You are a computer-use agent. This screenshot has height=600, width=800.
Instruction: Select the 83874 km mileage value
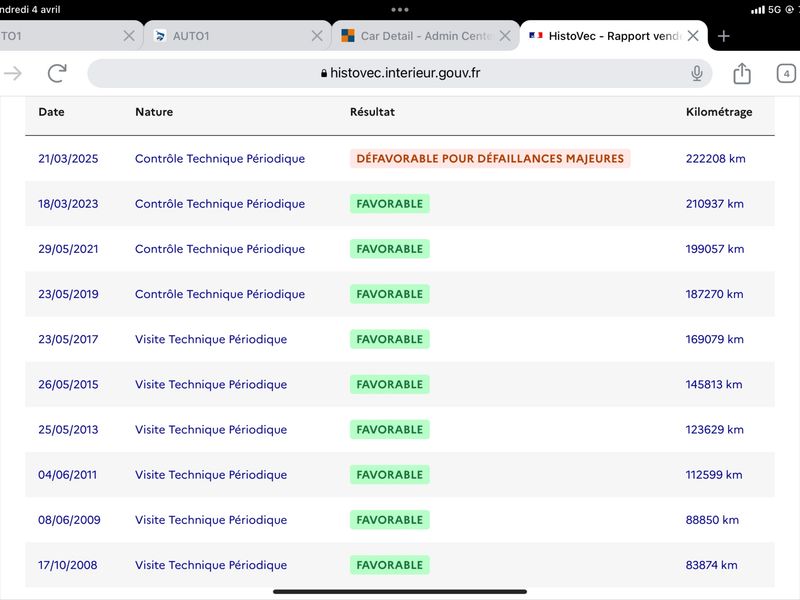(x=711, y=565)
